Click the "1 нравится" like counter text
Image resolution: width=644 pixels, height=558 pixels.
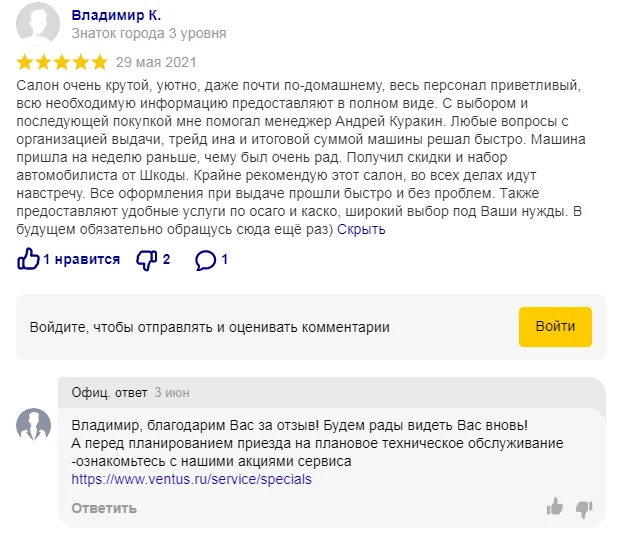[81, 260]
